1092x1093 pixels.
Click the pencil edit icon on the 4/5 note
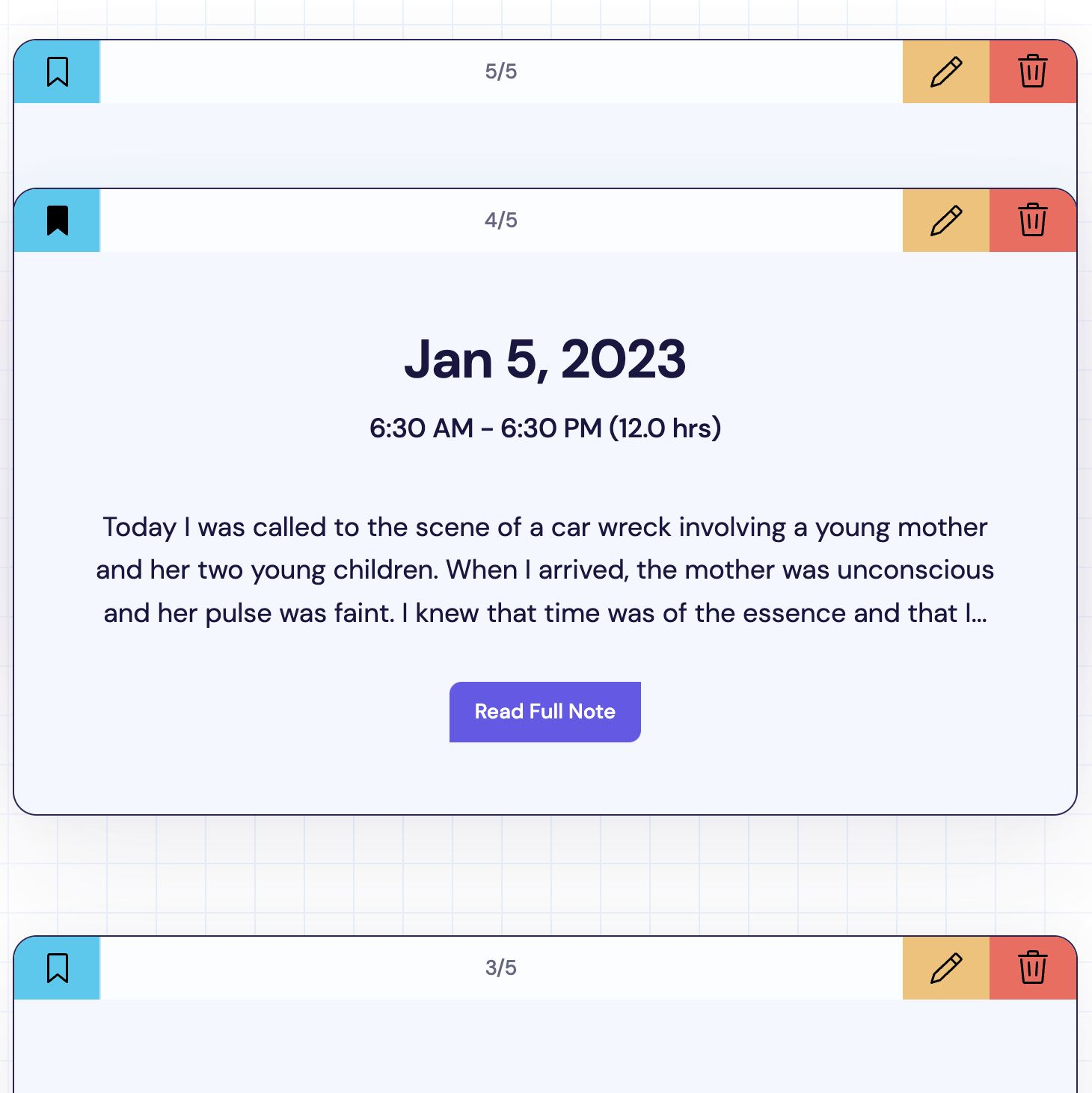point(945,221)
